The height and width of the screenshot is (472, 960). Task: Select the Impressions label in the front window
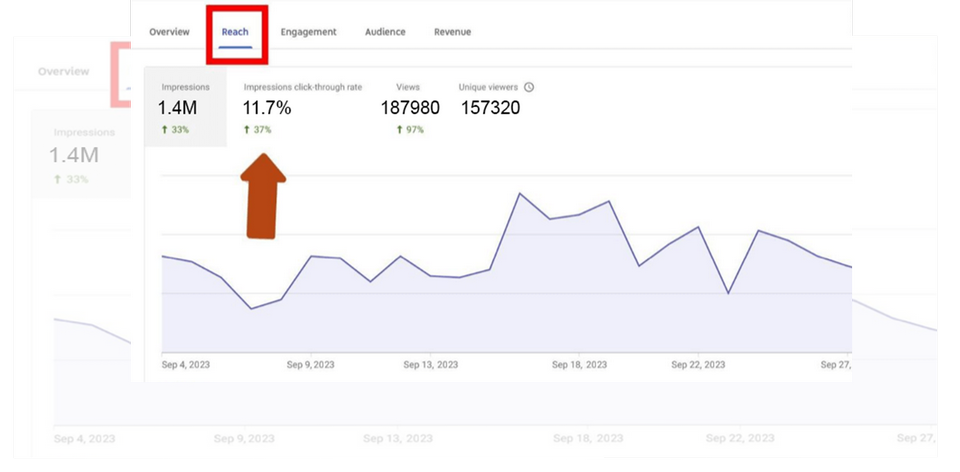point(184,87)
